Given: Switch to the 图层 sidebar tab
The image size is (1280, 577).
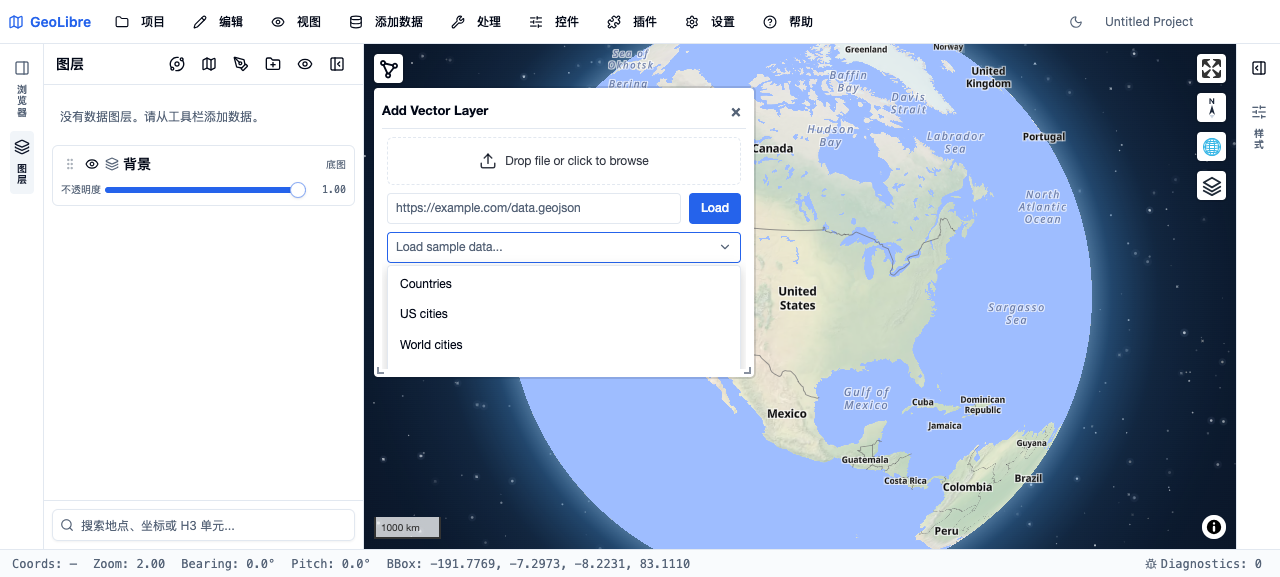Looking at the screenshot, I should [22, 162].
